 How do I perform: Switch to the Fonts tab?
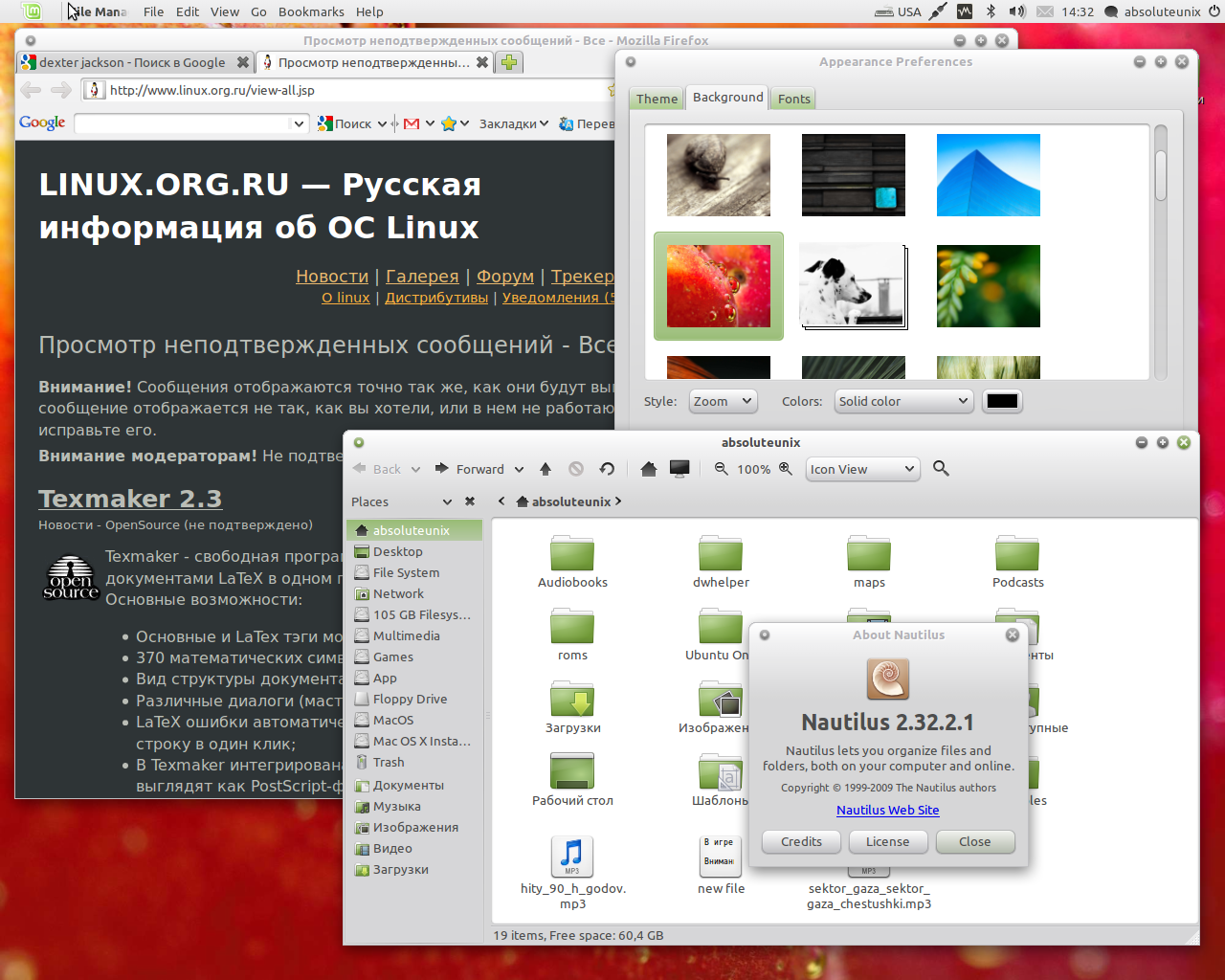(793, 99)
